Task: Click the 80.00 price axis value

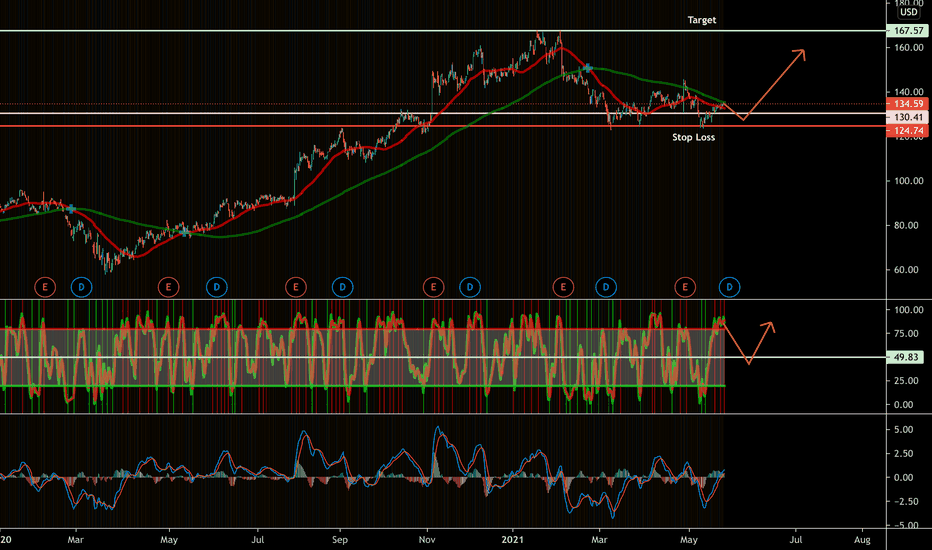Action: (906, 225)
